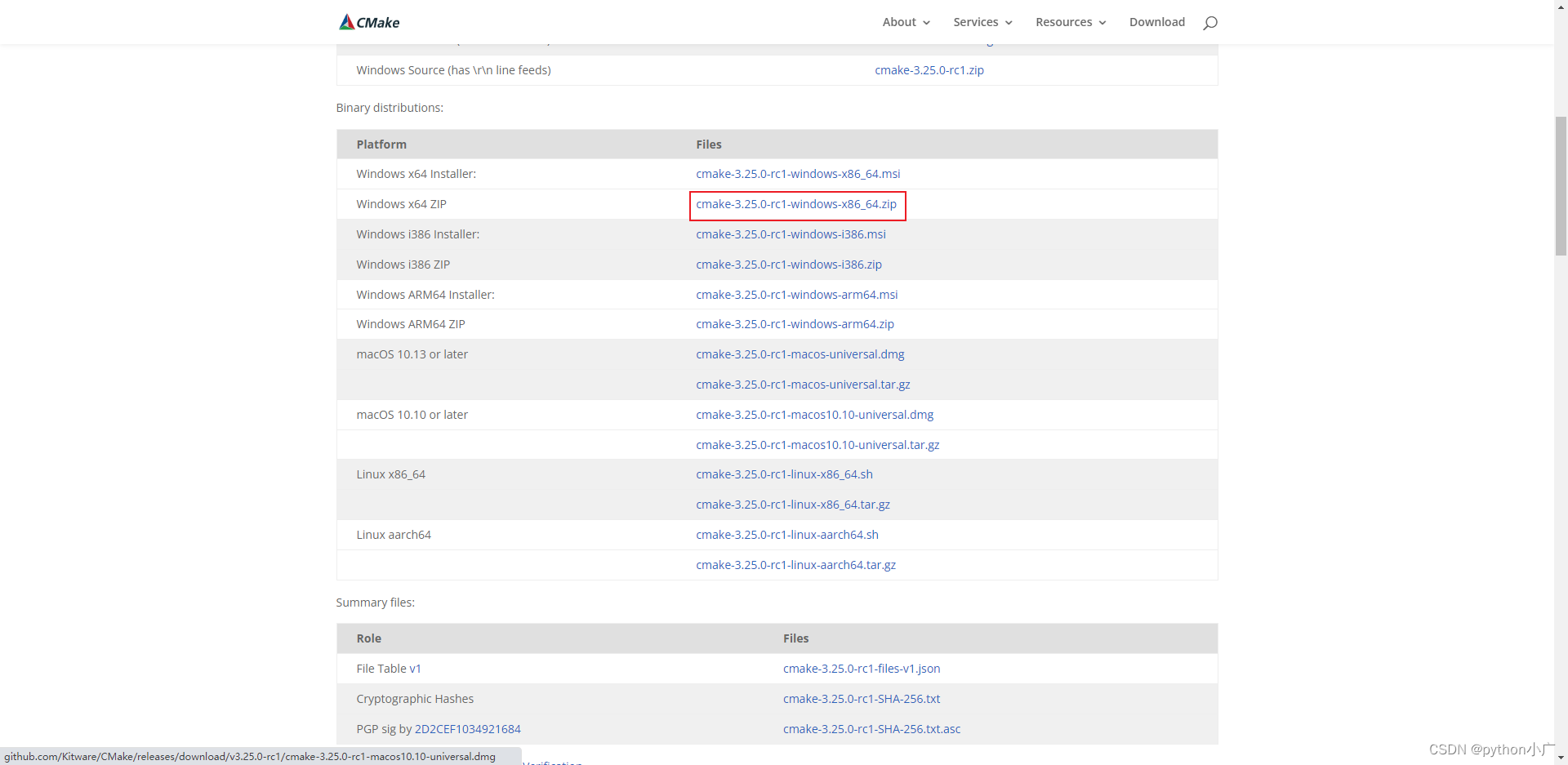
Task: Download cmake-3.25.0-rc1-macos10.10-universal.dmg
Action: click(815, 415)
